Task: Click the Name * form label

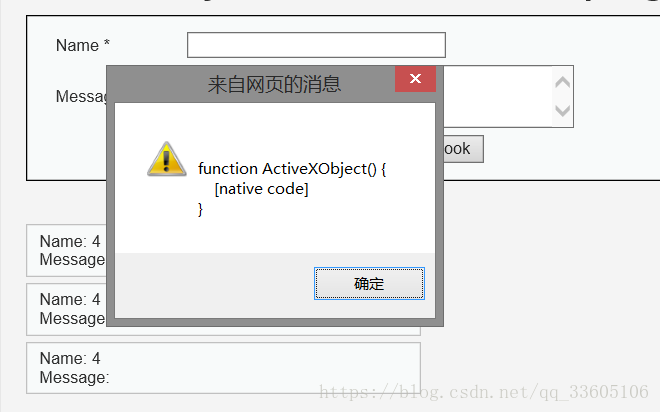Action: pos(83,45)
